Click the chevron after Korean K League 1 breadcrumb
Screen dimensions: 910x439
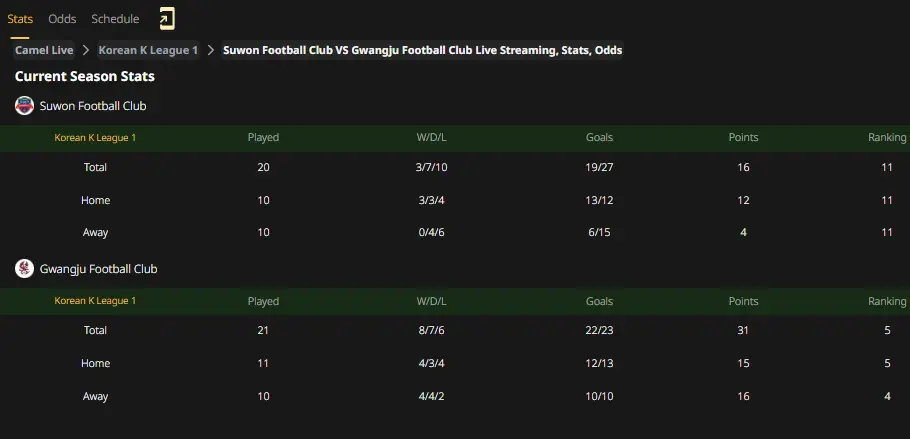coord(211,51)
